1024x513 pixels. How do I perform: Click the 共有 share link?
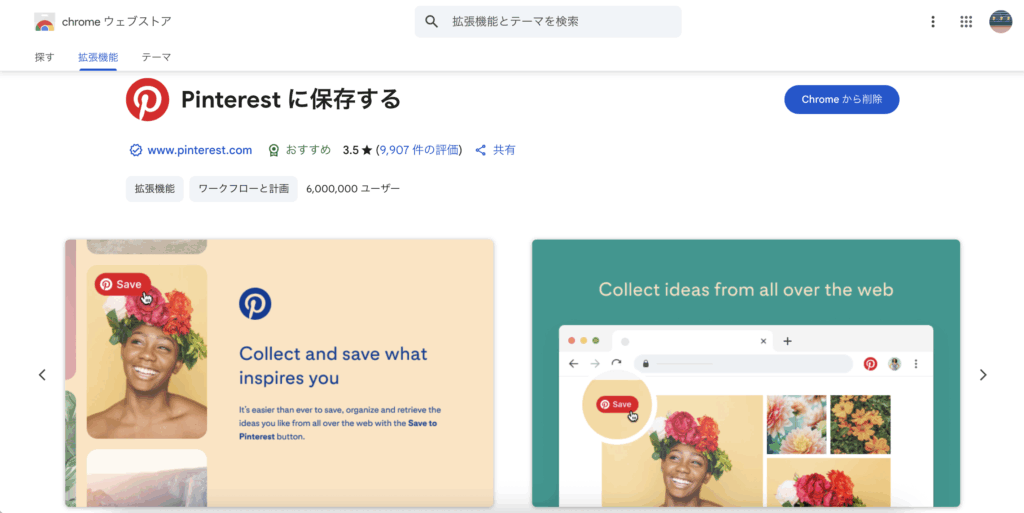pos(504,150)
